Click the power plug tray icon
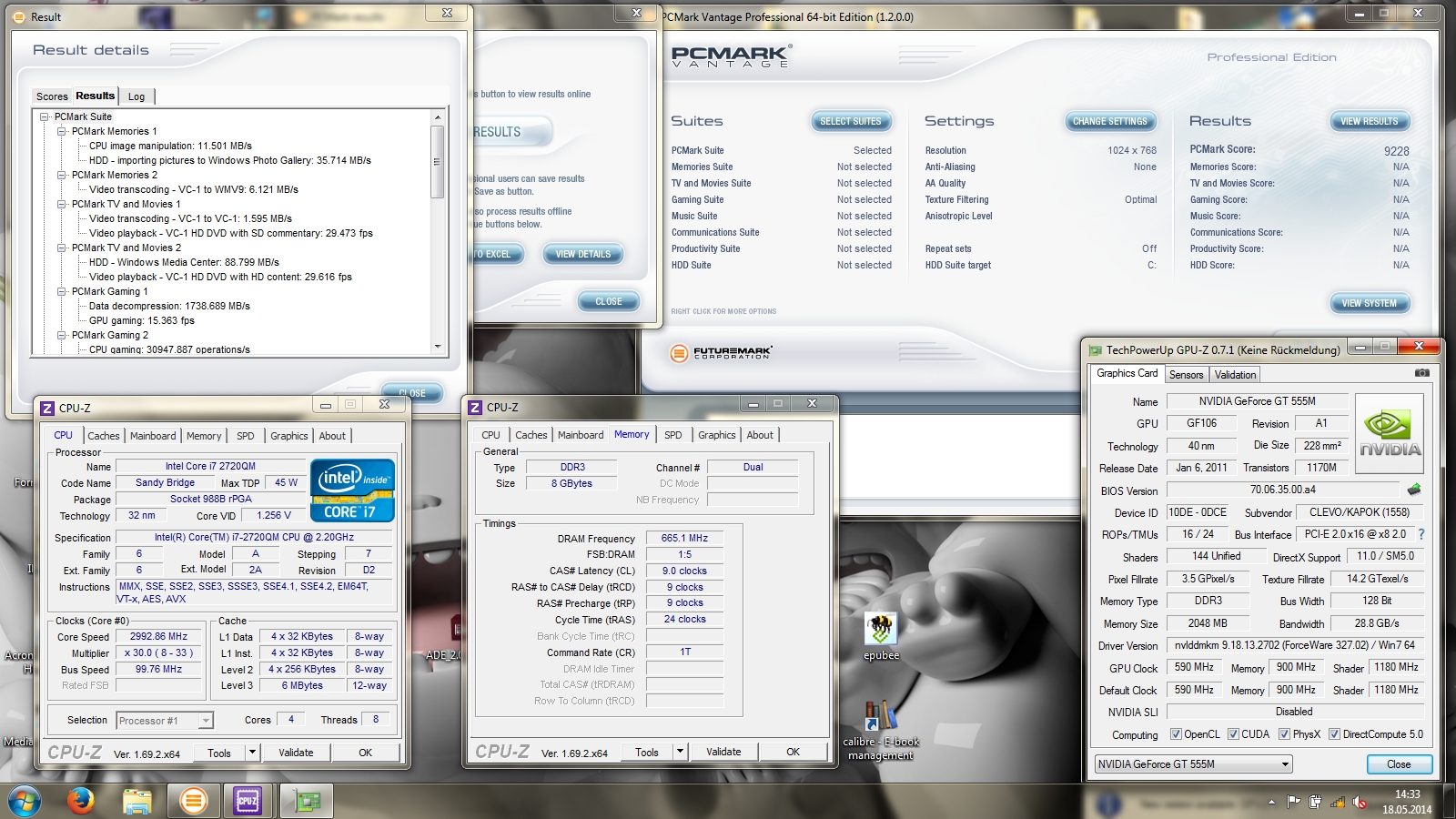 click(1315, 802)
